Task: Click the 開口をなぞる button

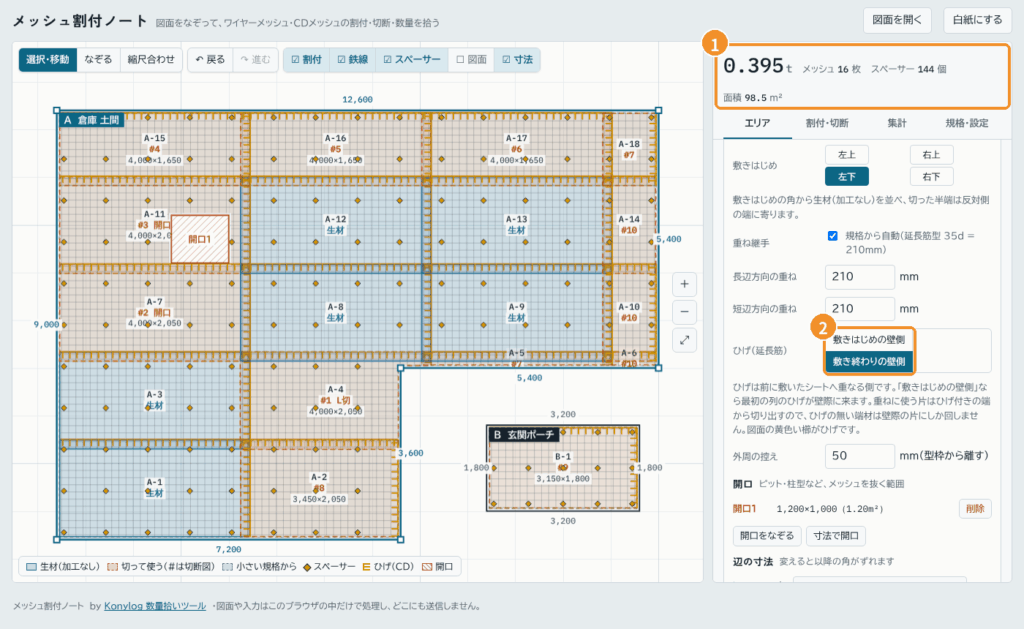Action: 767,536
